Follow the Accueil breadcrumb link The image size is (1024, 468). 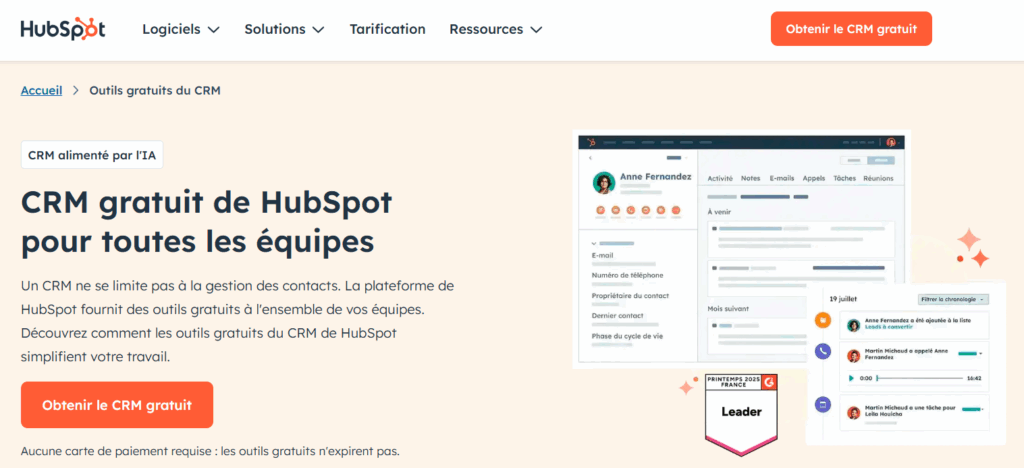[41, 91]
